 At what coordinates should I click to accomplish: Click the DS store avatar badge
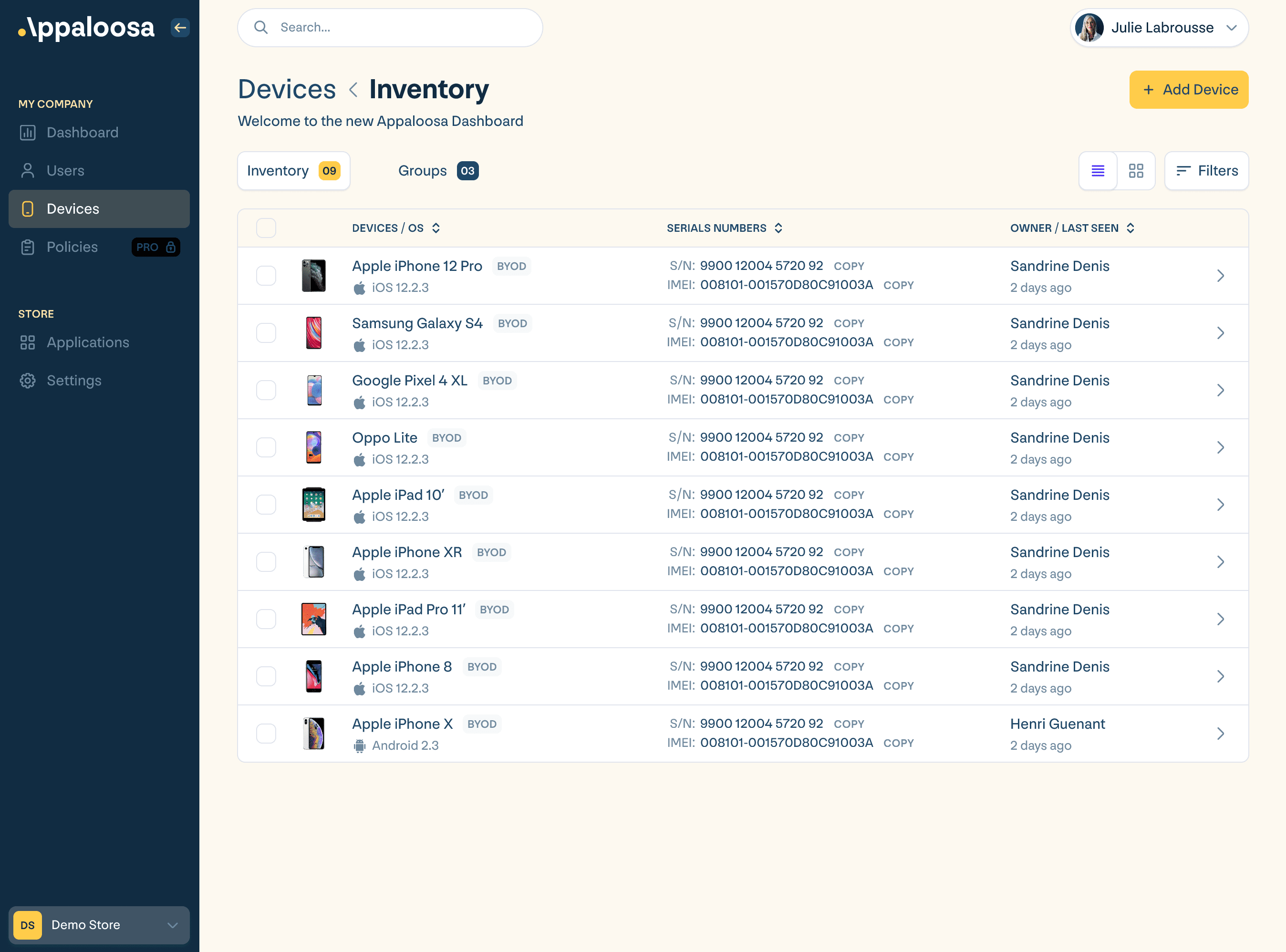click(x=28, y=925)
